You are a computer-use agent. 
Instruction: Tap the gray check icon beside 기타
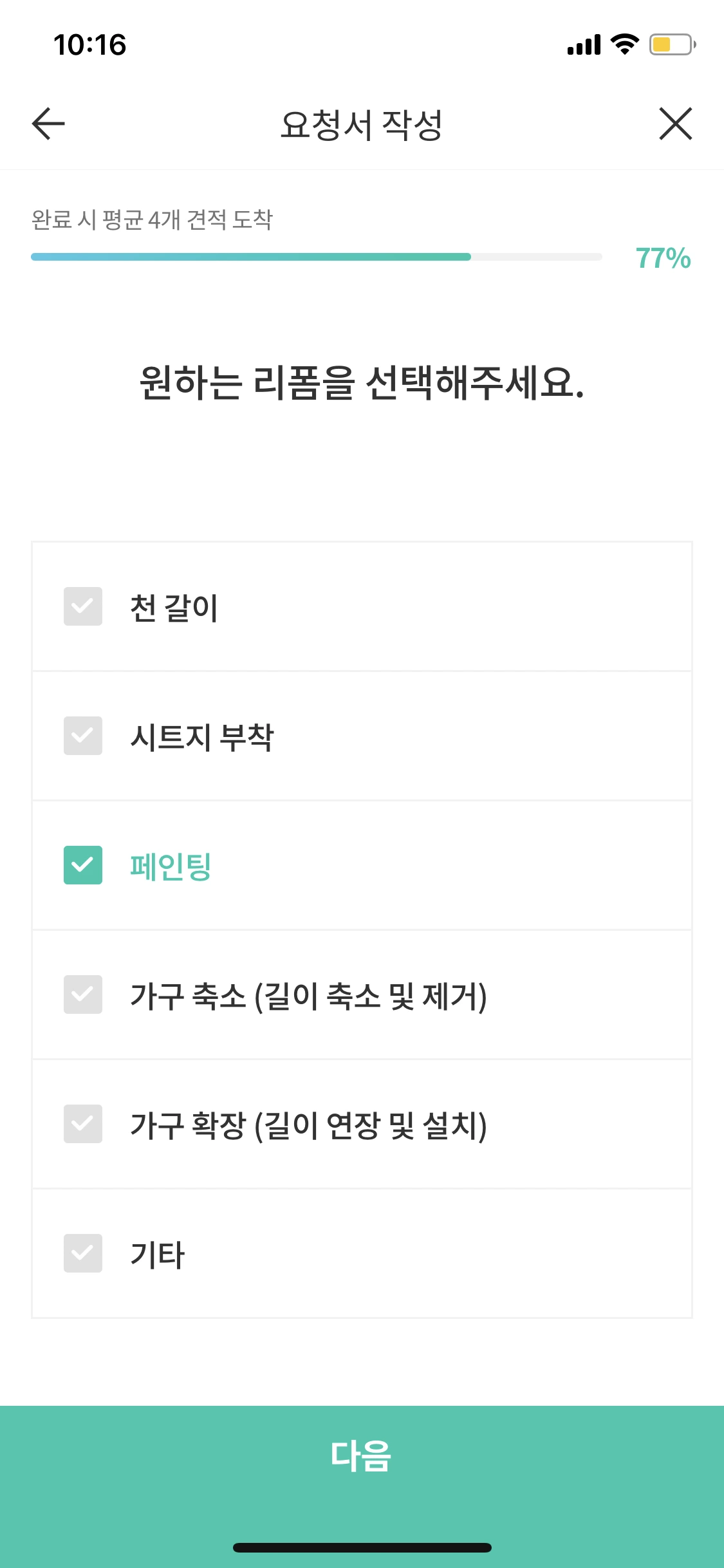(83, 1252)
